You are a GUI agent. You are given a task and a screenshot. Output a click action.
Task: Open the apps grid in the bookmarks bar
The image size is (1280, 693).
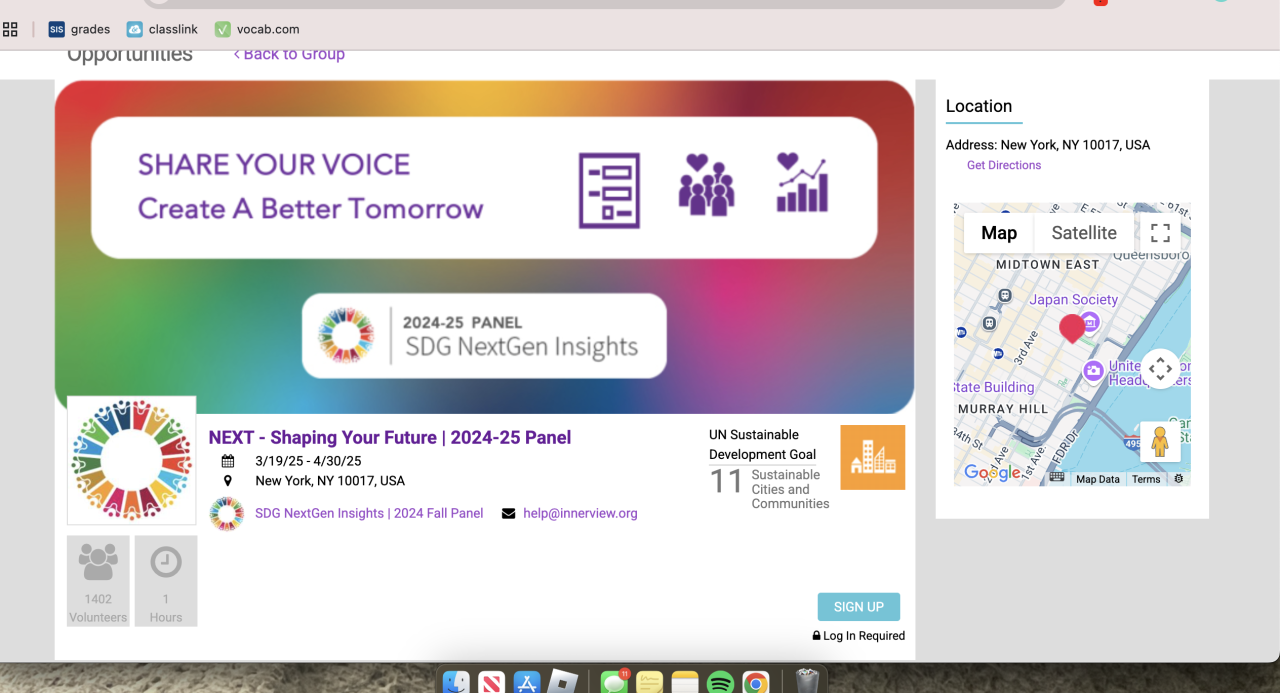10,29
